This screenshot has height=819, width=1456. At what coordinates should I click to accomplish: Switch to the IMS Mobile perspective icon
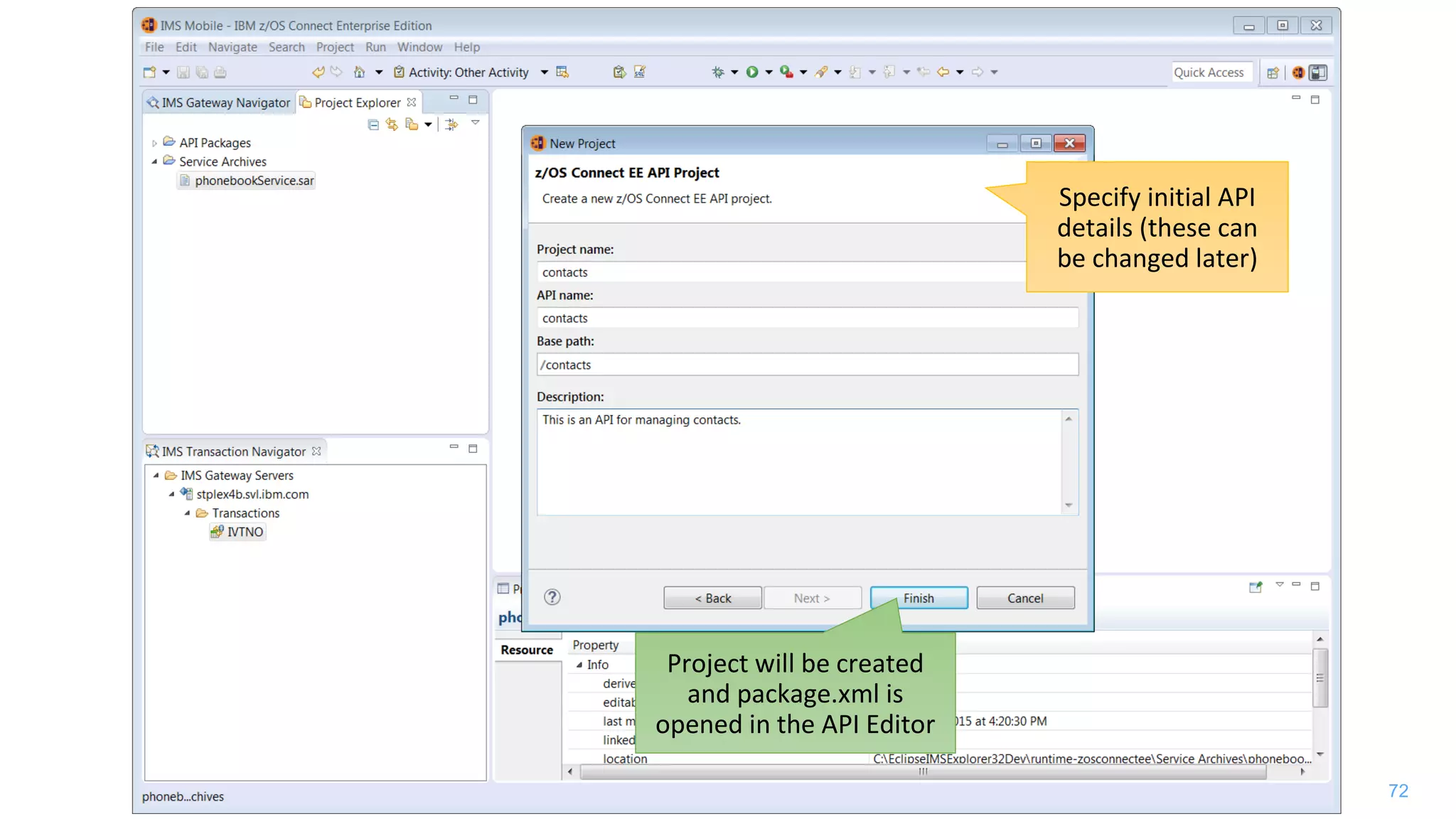[1298, 73]
